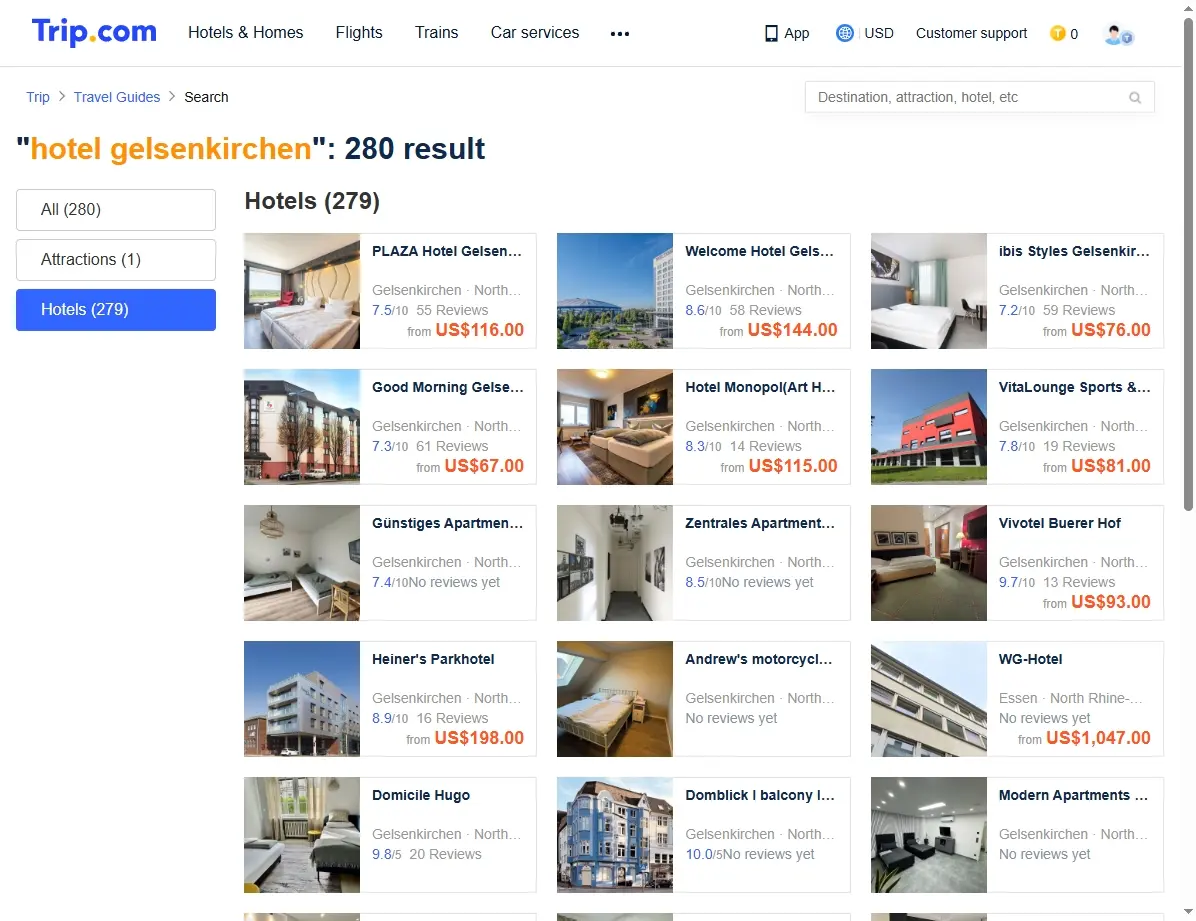Open the Car services menu
1196x921 pixels.
[x=535, y=32]
